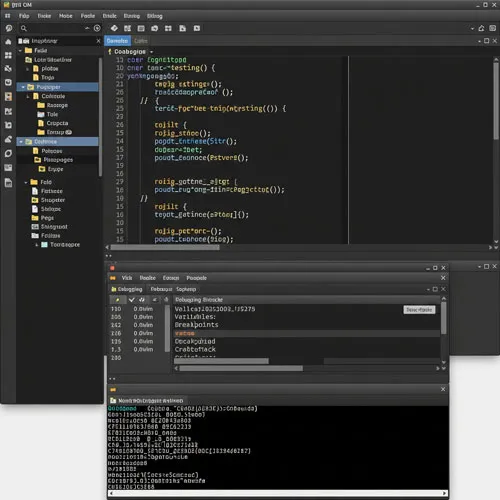Expand the 'Coltcode' item arrow
Screen dimensions: 500x500
(x=28, y=96)
